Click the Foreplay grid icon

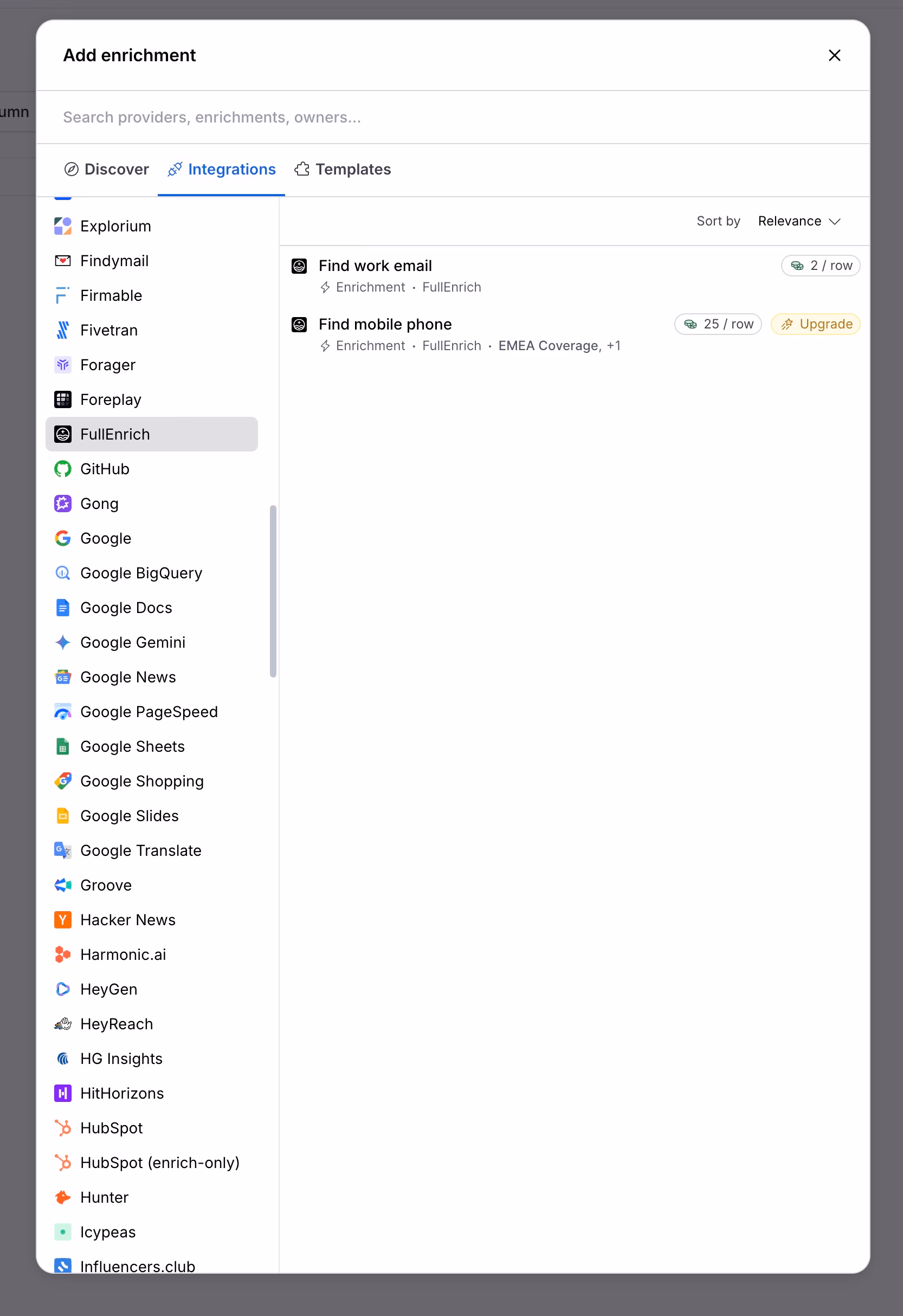[x=63, y=400]
